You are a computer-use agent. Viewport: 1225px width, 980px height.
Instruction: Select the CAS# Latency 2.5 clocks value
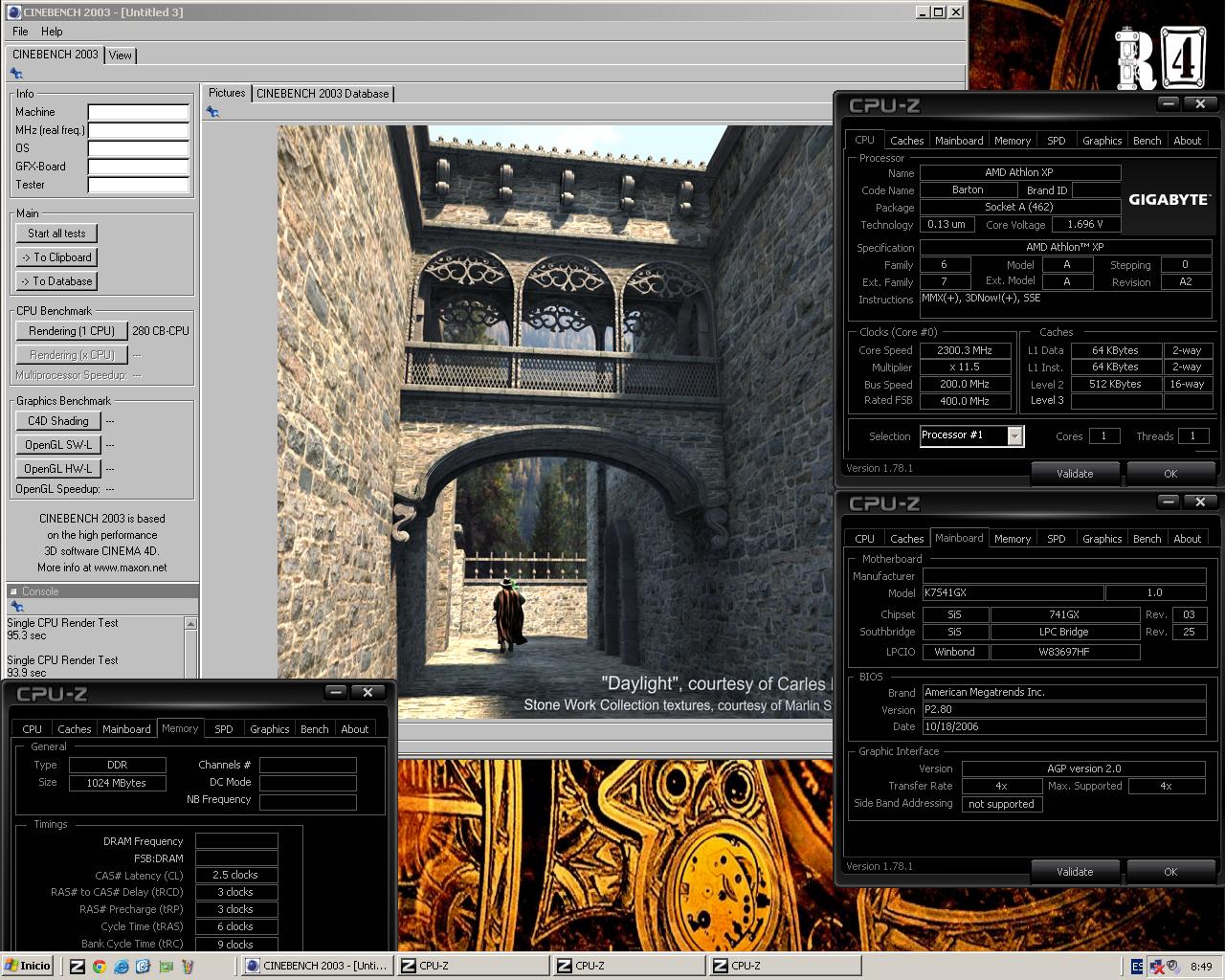[235, 875]
